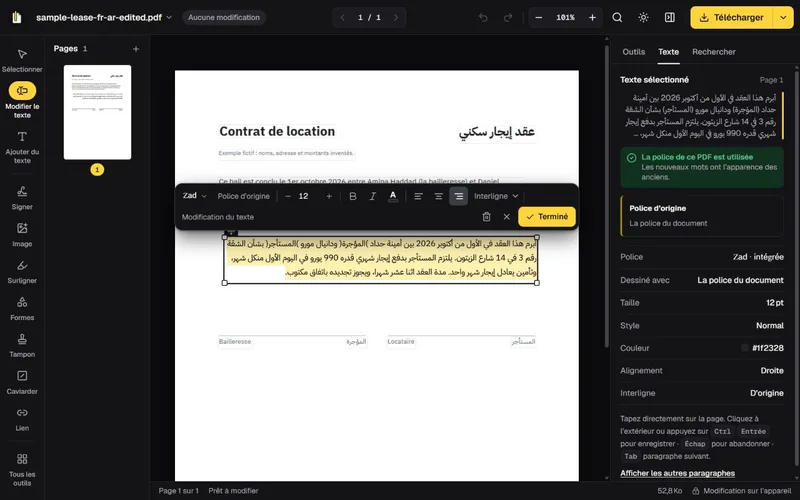Go to previous page arrow
800x500 pixels.
pyautogui.click(x=342, y=17)
